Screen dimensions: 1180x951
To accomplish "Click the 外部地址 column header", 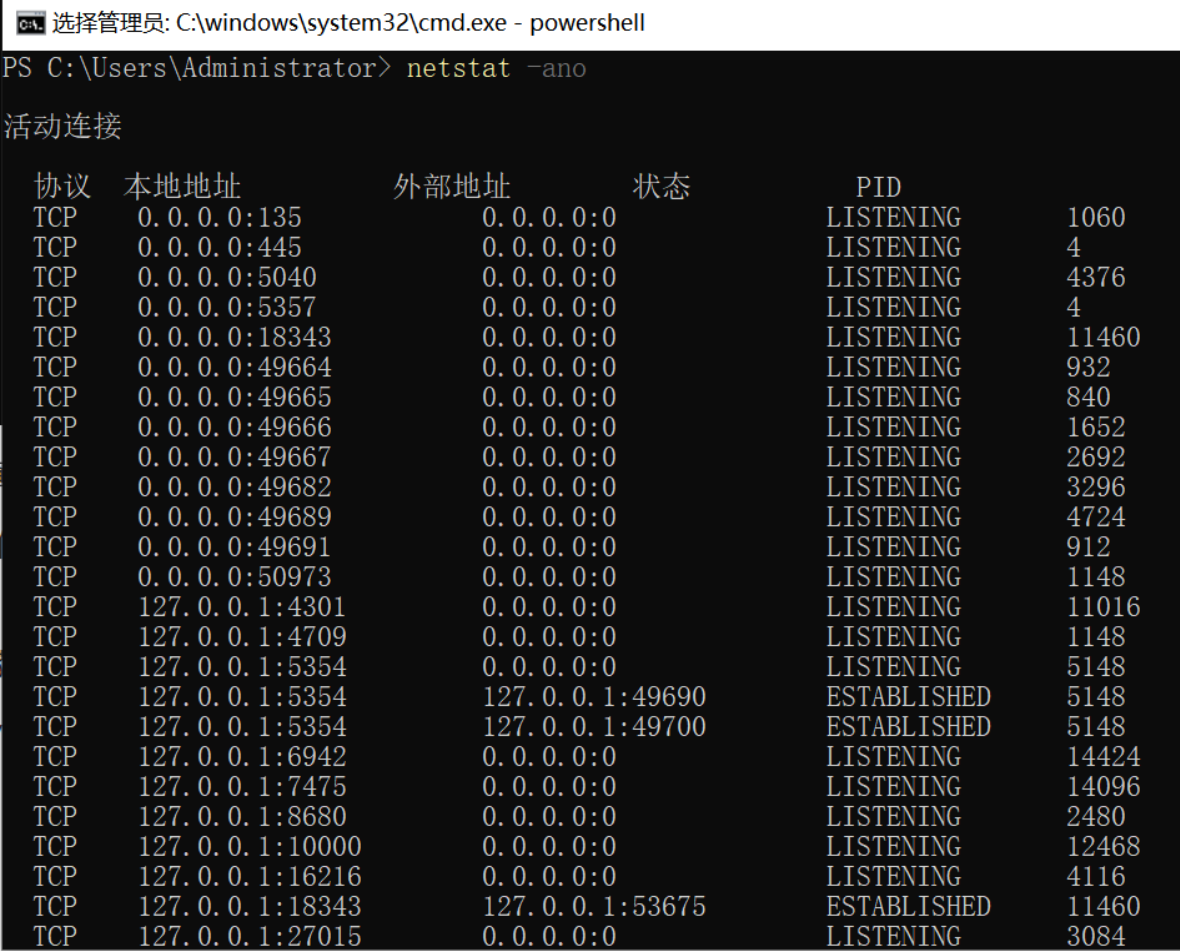I will (x=452, y=187).
